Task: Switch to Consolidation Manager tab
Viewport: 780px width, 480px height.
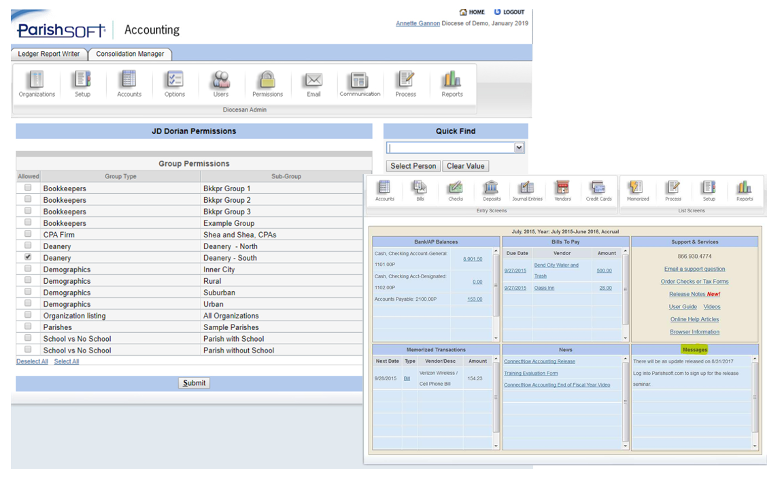Action: click(130, 54)
